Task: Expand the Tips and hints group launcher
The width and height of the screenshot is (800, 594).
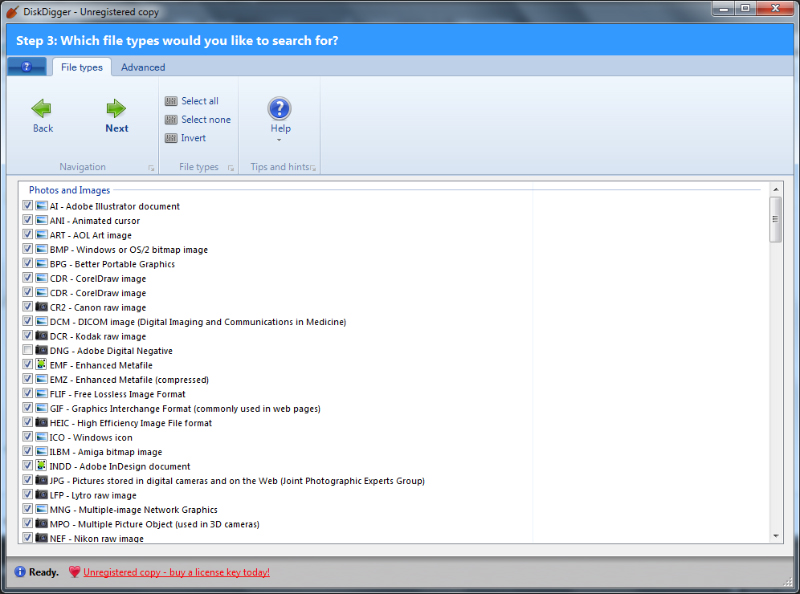Action: (313, 168)
